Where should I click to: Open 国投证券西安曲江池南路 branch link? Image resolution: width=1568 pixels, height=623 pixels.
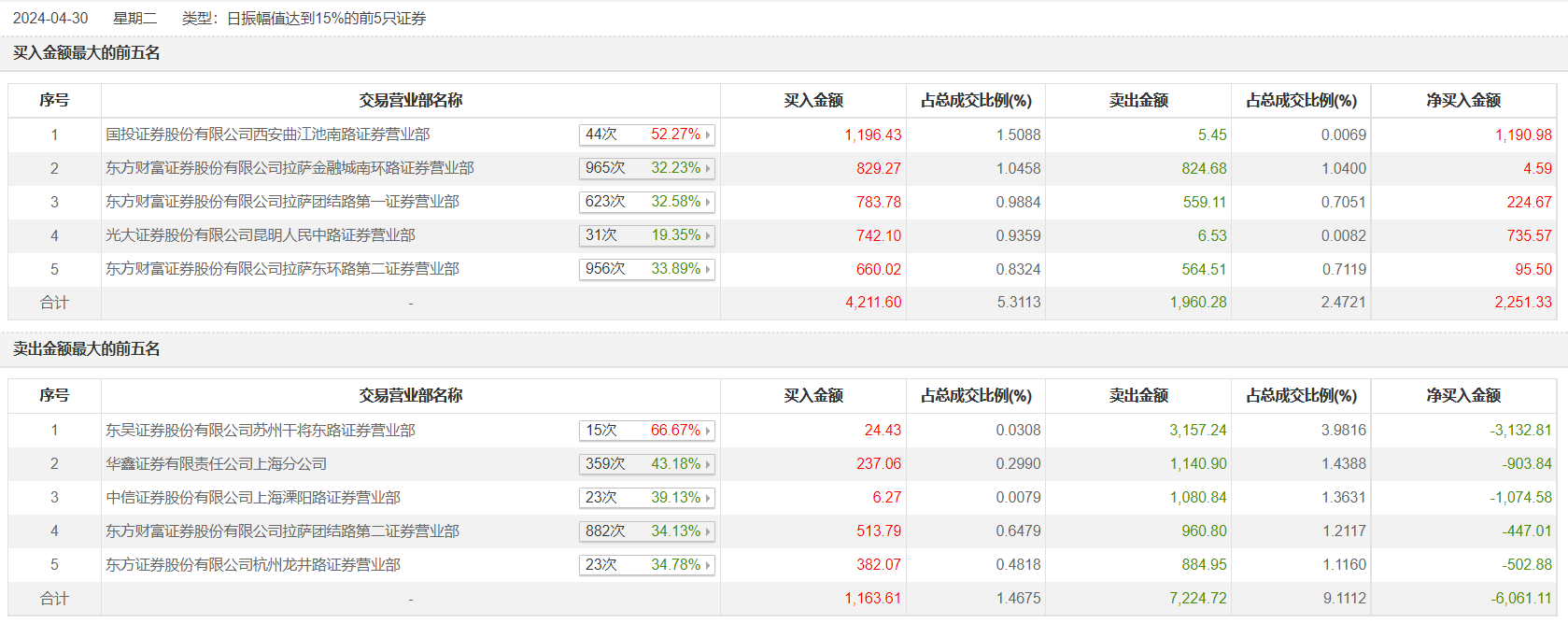tap(267, 135)
